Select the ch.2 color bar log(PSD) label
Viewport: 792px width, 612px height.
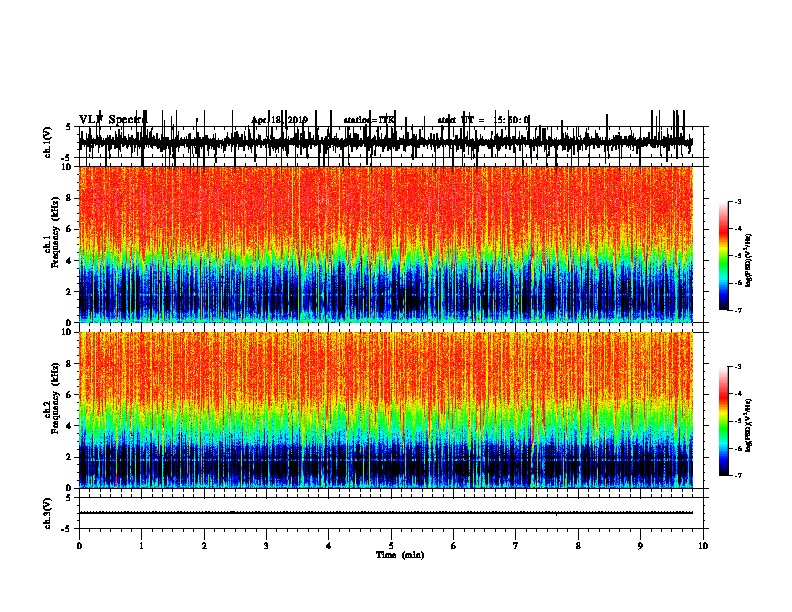tap(749, 425)
